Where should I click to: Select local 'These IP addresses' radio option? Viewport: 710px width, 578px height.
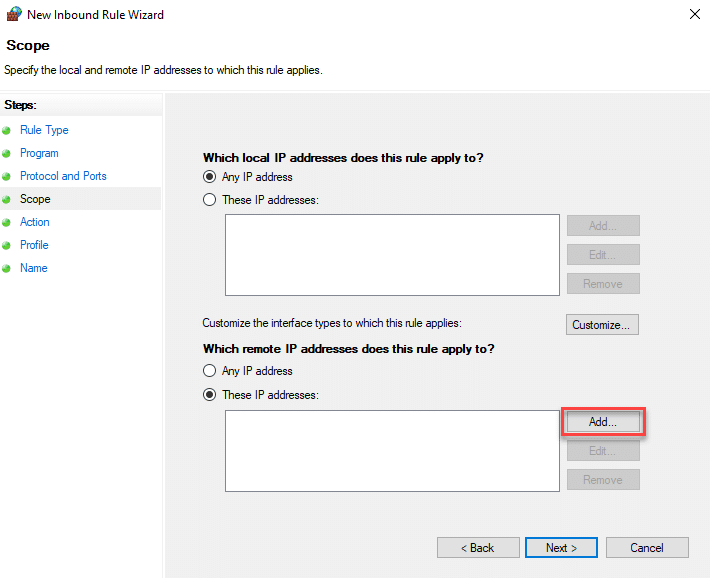tap(210, 200)
